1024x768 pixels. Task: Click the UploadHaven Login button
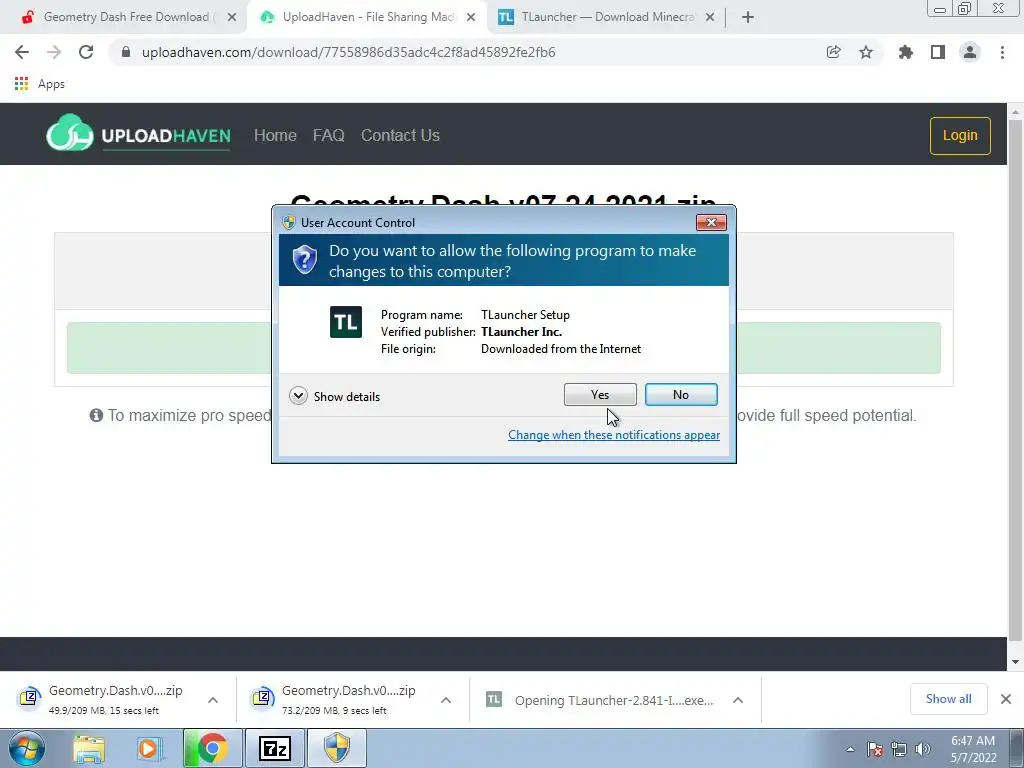point(960,135)
